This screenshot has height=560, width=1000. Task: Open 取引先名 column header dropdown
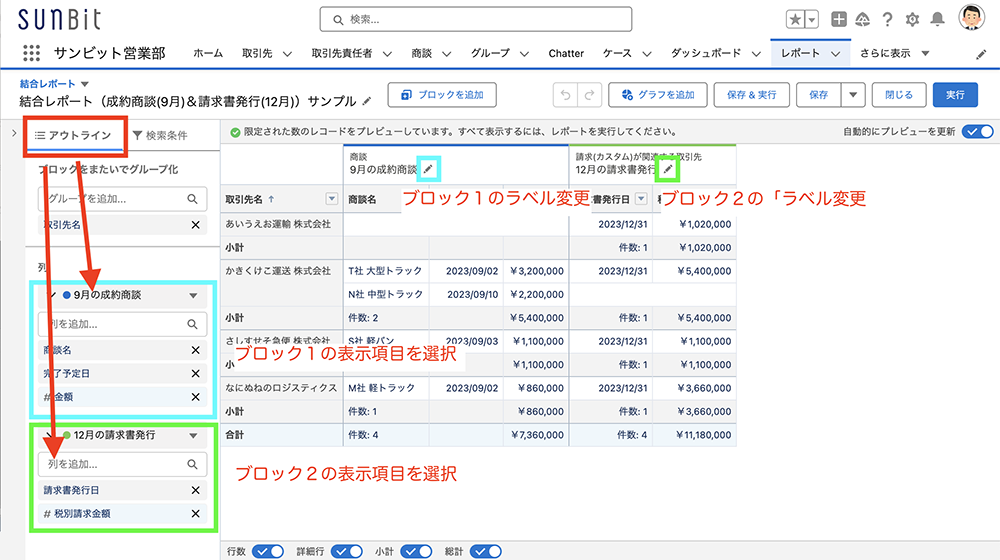tap(332, 199)
